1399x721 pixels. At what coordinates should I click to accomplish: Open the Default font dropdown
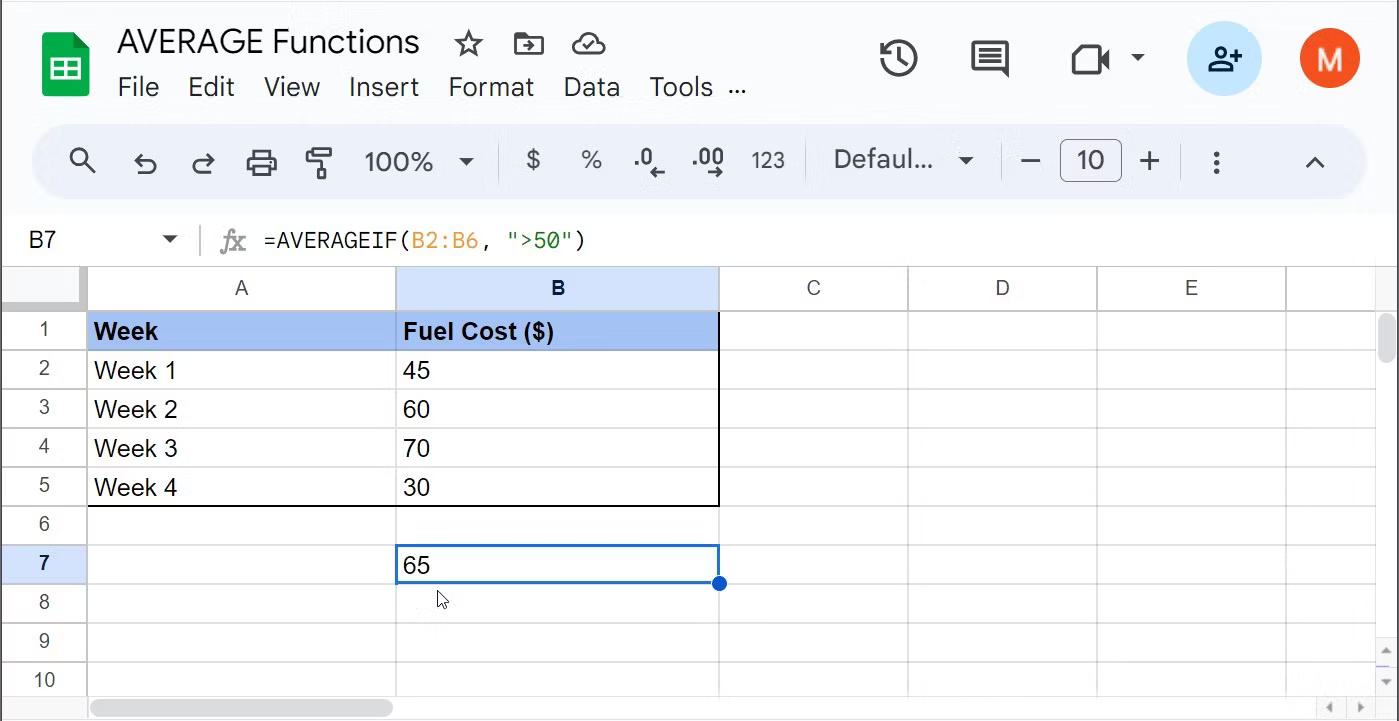900,160
